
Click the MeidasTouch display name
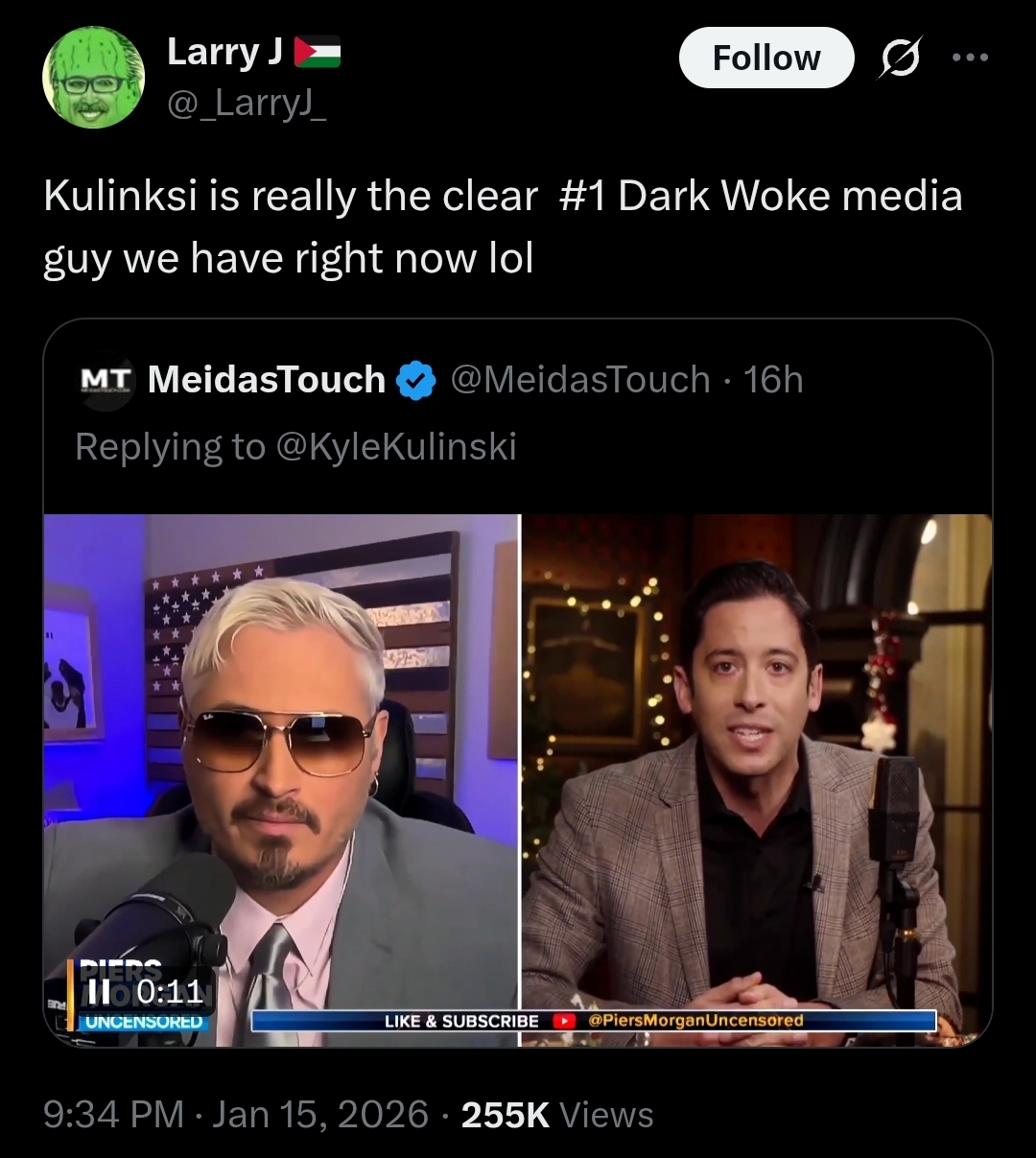267,380
